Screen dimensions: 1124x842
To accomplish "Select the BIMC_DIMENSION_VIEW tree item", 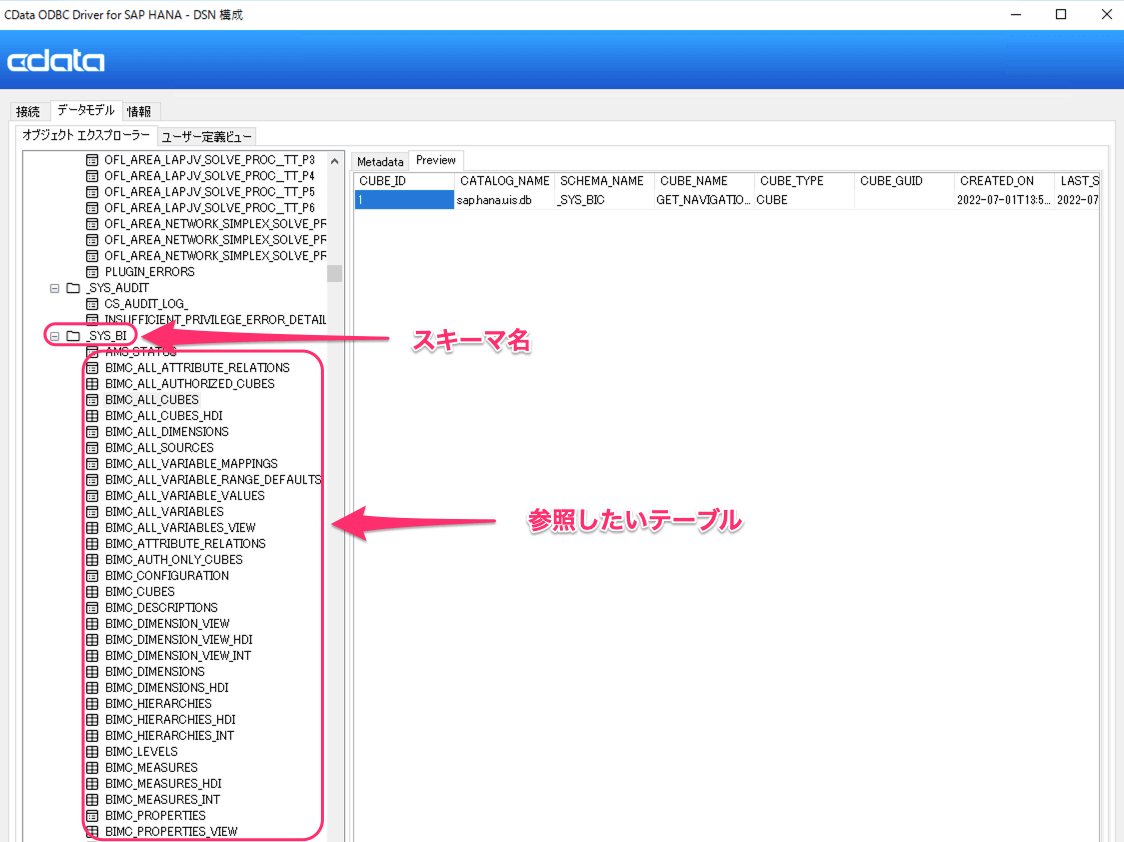I will coord(167,623).
